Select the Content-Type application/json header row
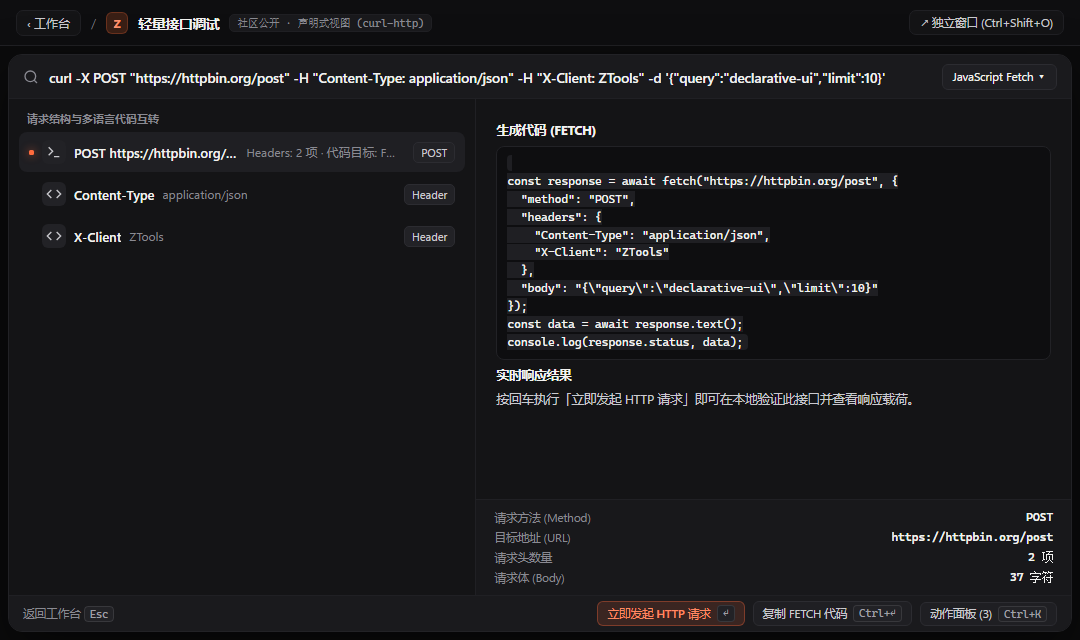Screen dimensions: 1080x640 (242, 195)
